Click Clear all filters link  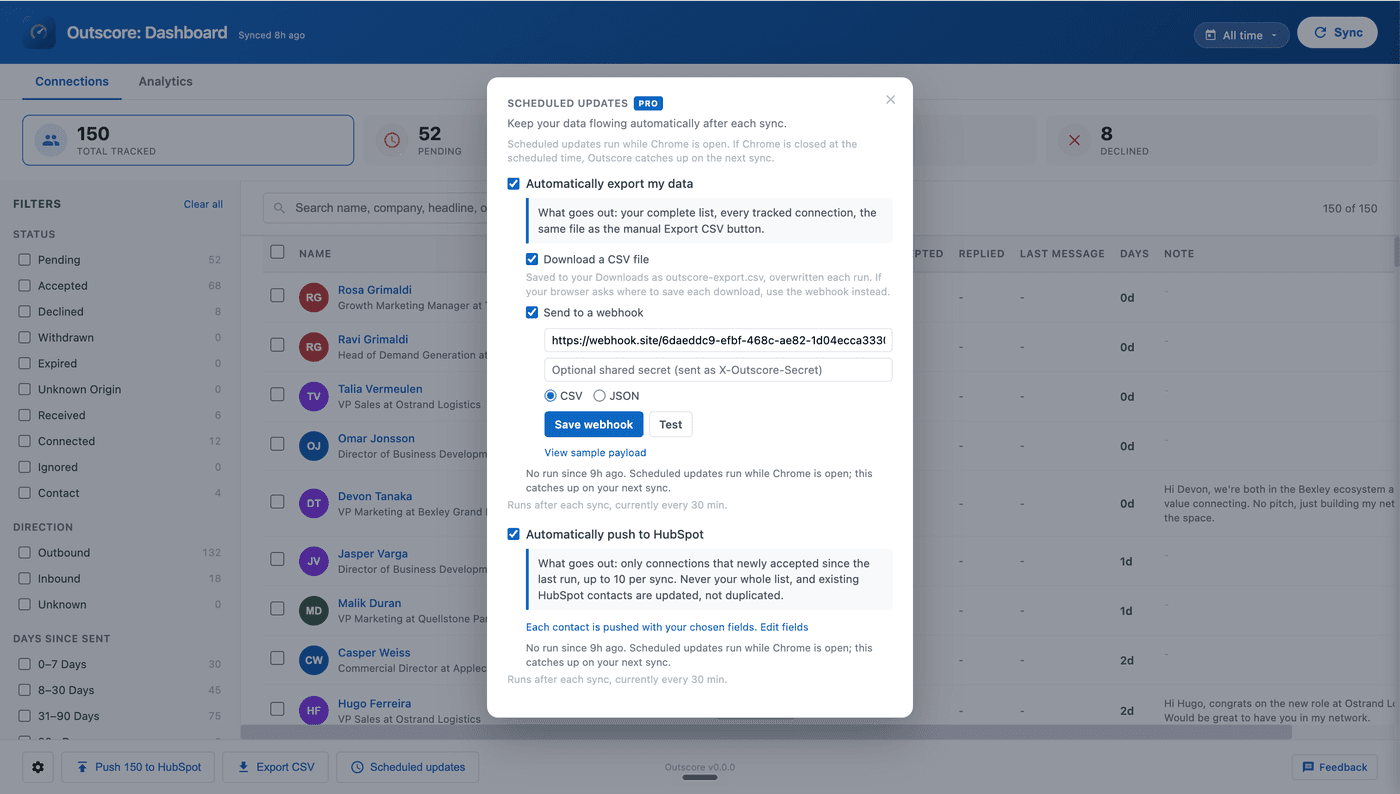[x=203, y=204]
